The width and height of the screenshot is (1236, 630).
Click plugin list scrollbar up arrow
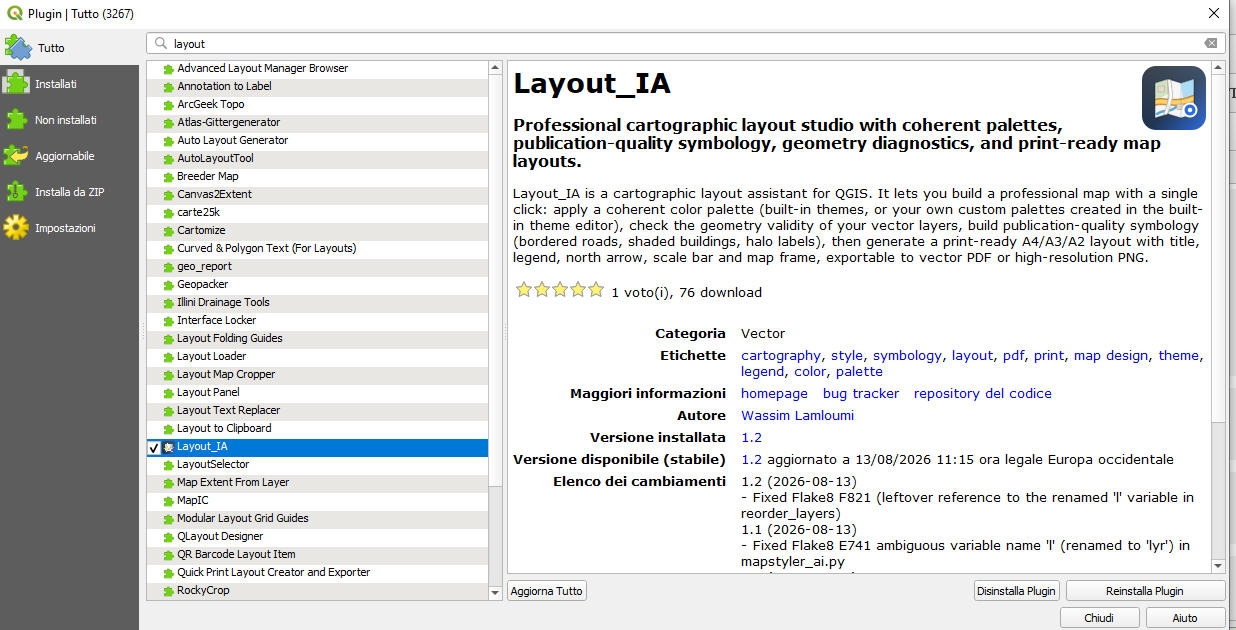pyautogui.click(x=496, y=67)
